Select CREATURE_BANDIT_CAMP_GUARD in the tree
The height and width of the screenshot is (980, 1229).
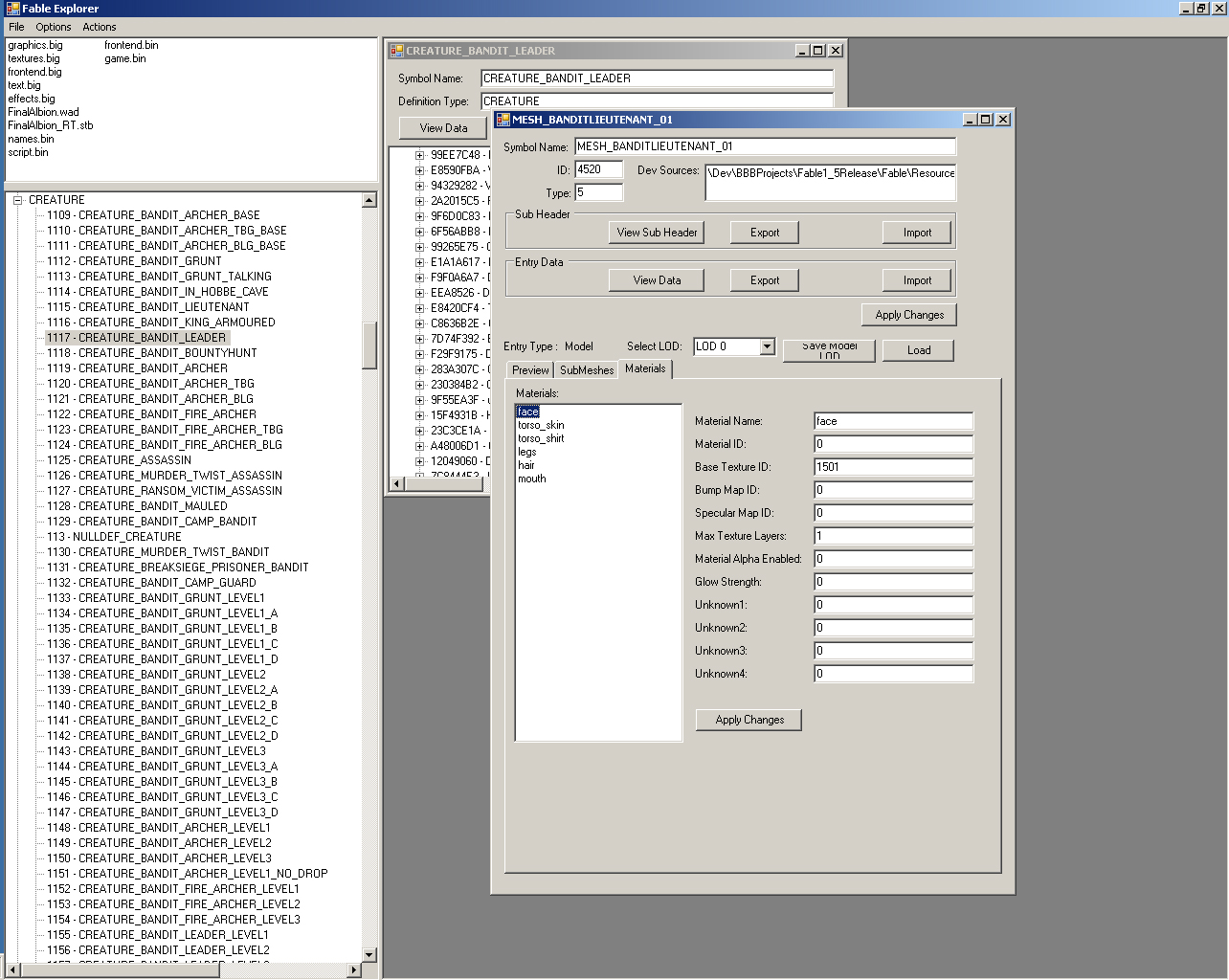pyautogui.click(x=151, y=583)
